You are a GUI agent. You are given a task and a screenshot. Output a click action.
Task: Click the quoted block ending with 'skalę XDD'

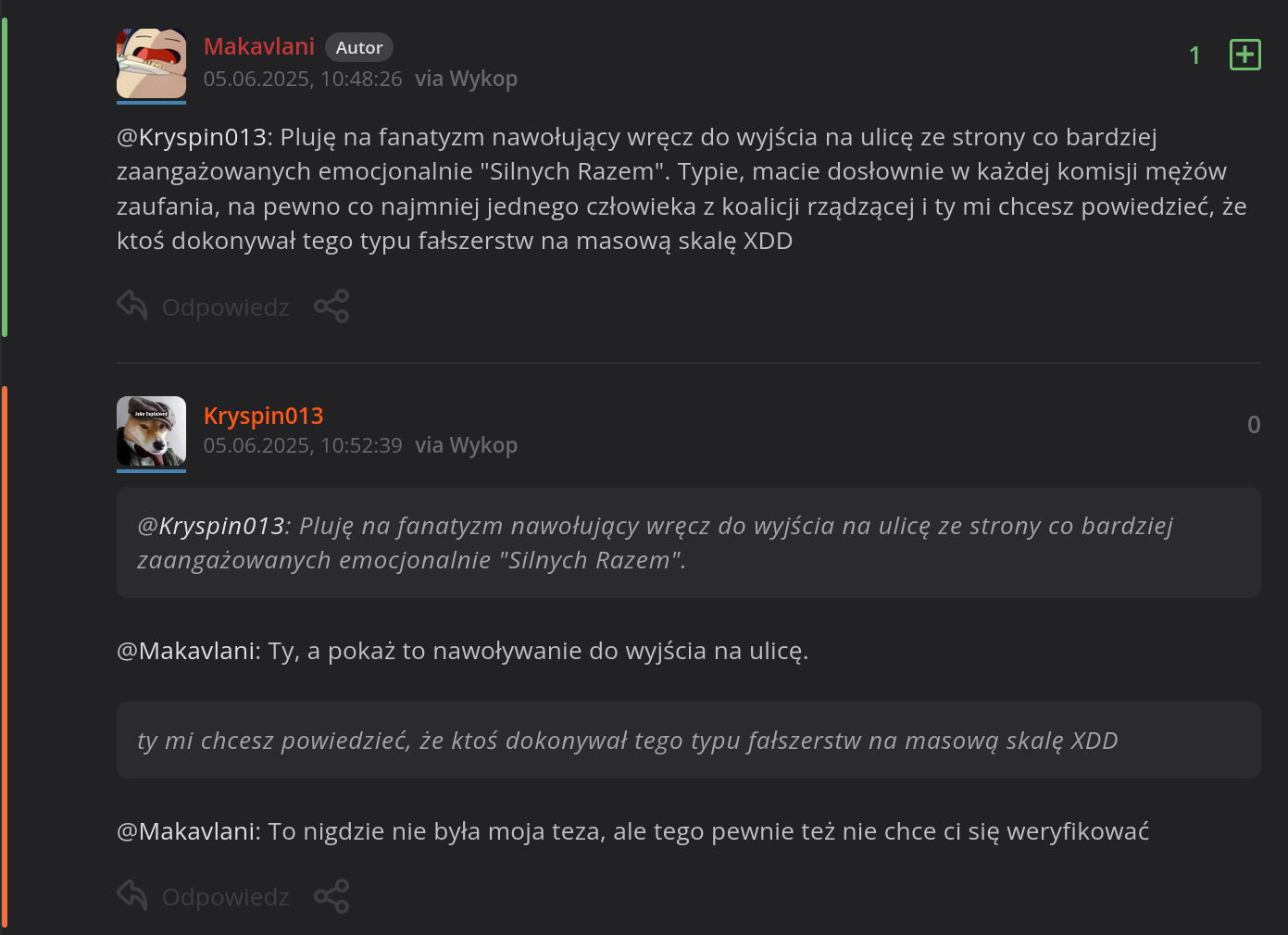(687, 740)
